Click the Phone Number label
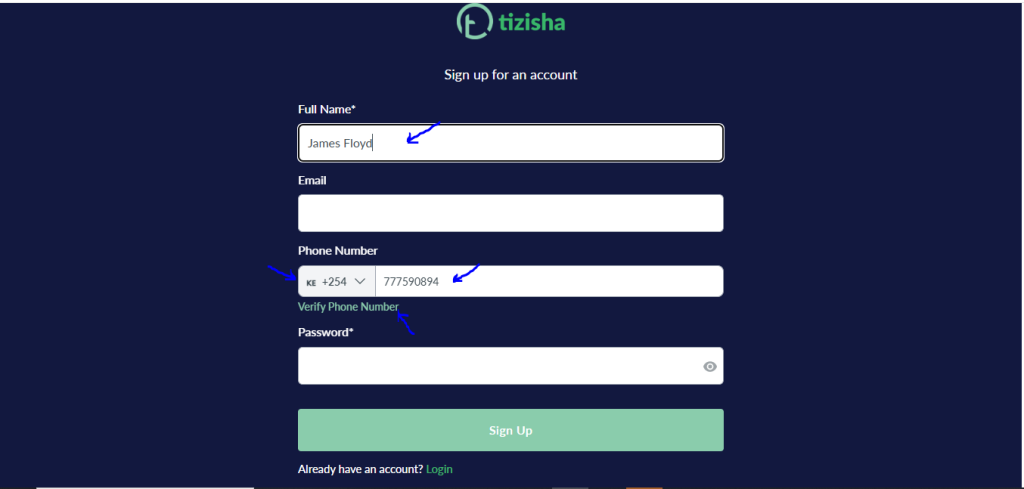This screenshot has height=489, width=1024. tap(338, 251)
